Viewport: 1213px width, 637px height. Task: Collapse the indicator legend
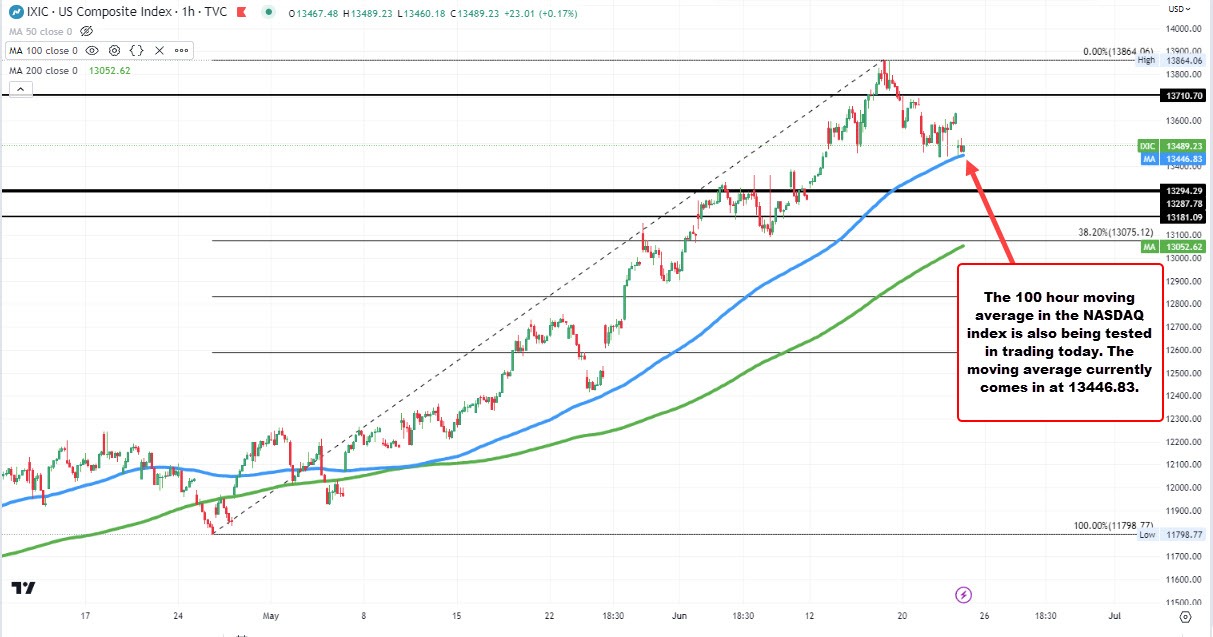click(19, 88)
